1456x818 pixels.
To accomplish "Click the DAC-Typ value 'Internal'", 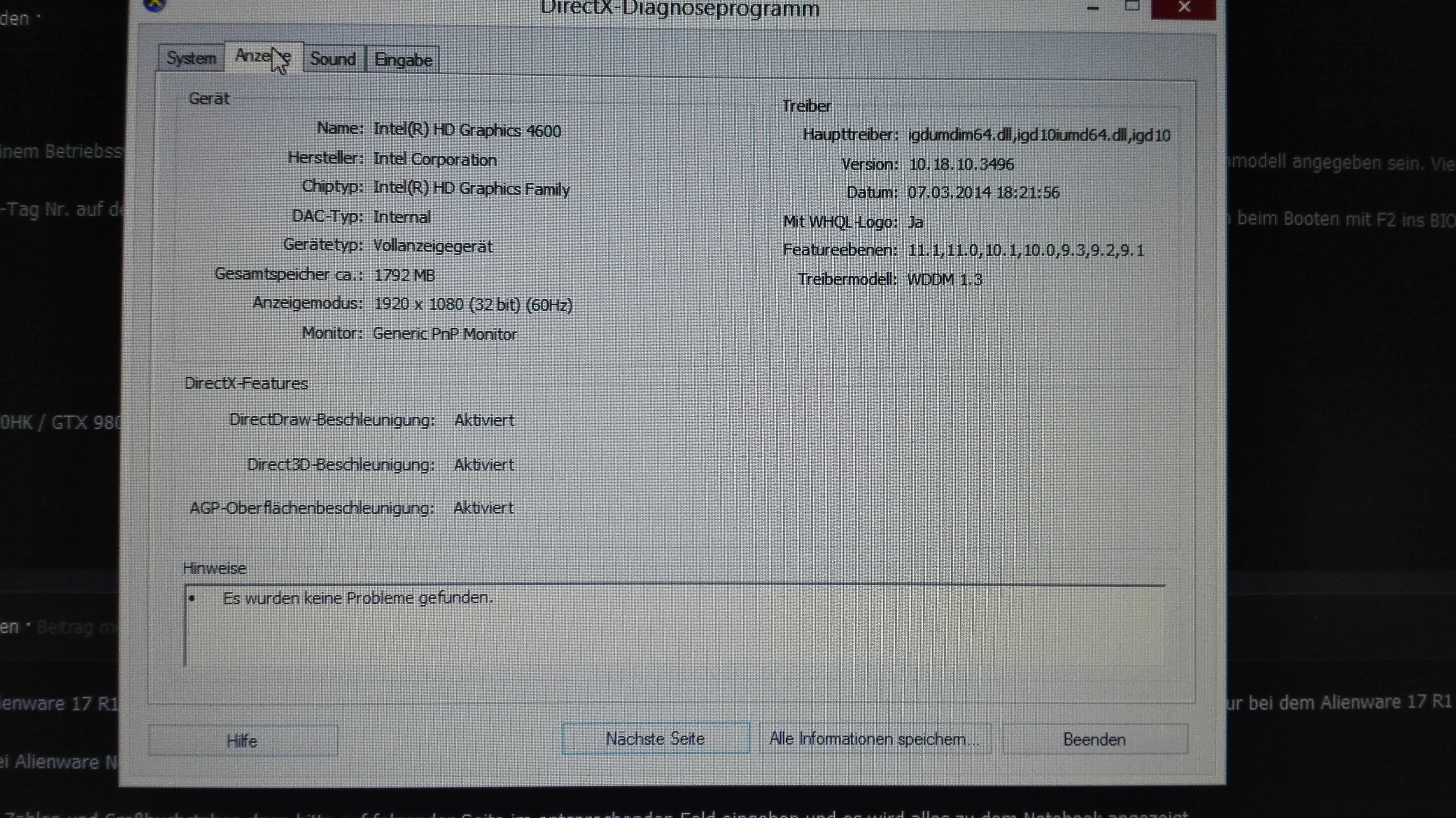I will 402,217.
